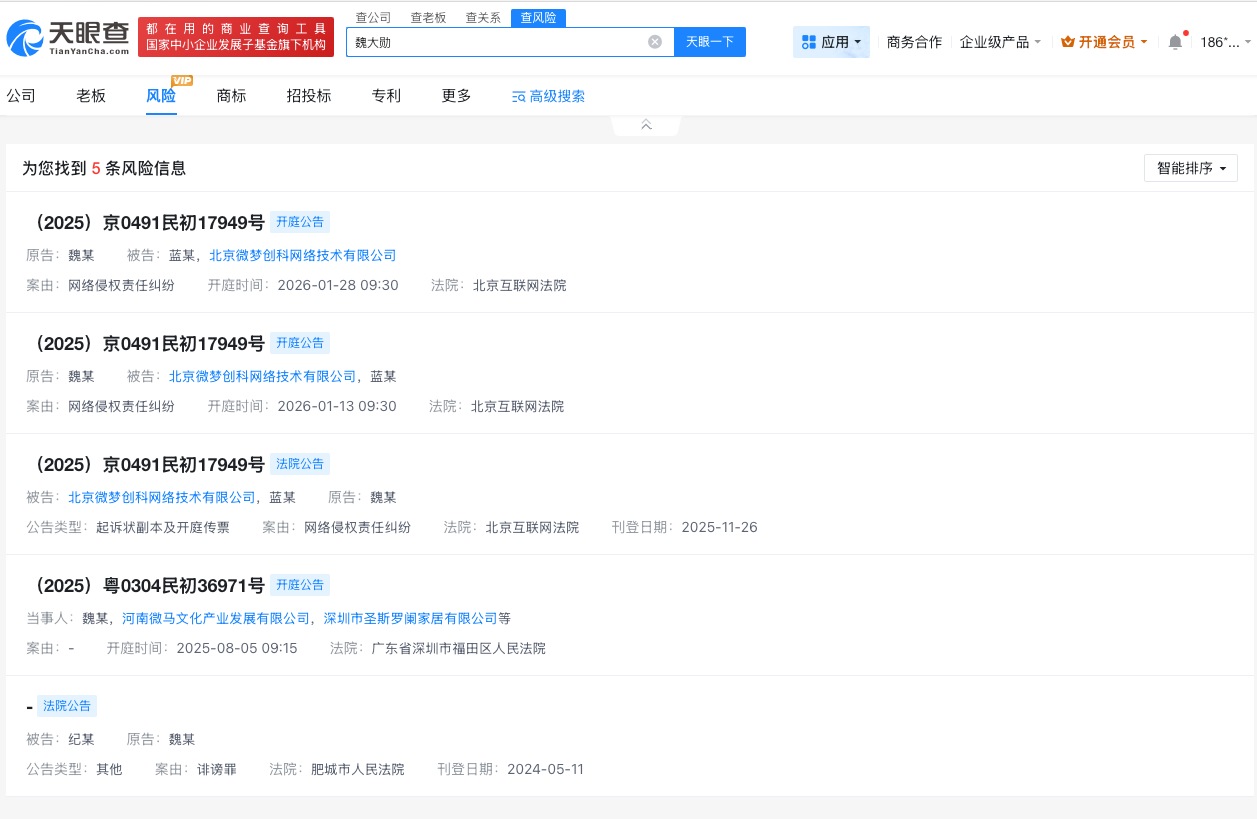Click the clear icon in search box

(655, 41)
